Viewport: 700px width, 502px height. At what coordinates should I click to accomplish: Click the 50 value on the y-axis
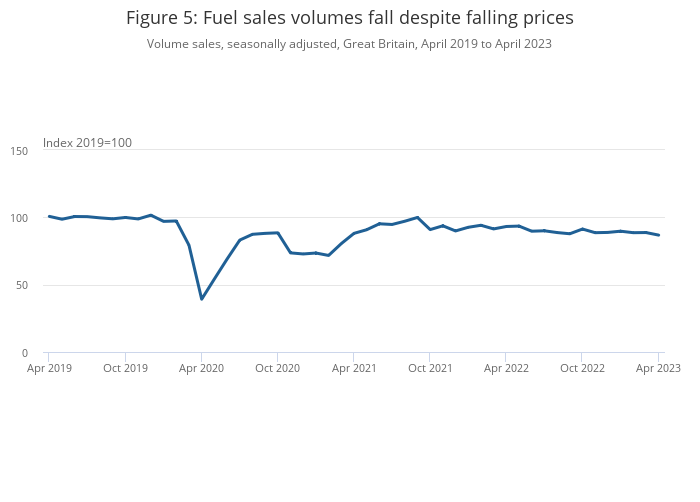coord(23,286)
